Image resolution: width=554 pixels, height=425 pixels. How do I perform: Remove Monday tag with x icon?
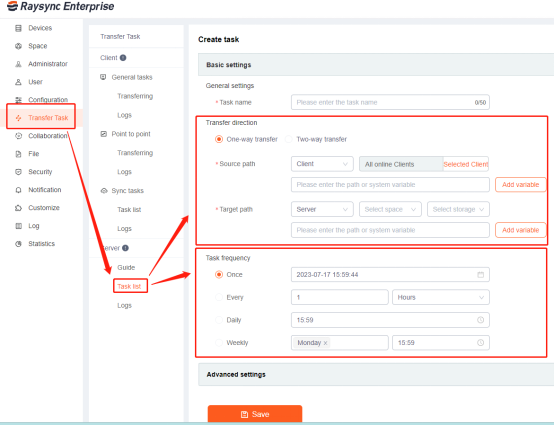(x=325, y=343)
